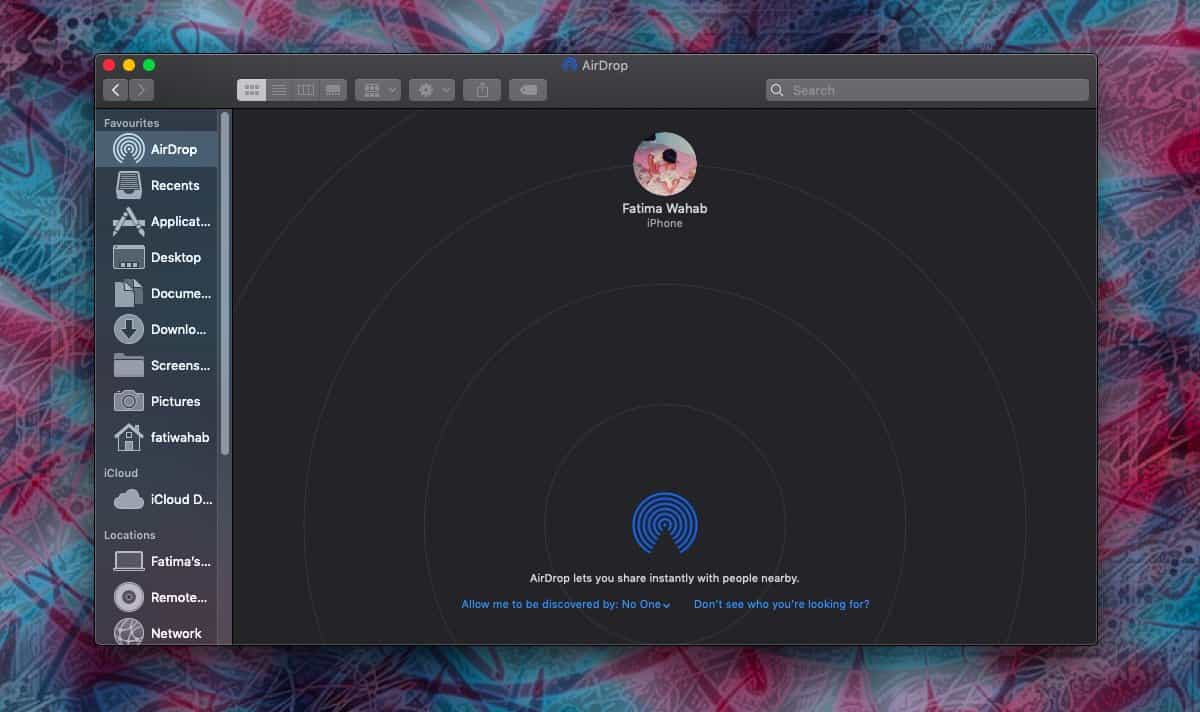This screenshot has height=712, width=1200.
Task: Click the Search field
Action: (927, 90)
